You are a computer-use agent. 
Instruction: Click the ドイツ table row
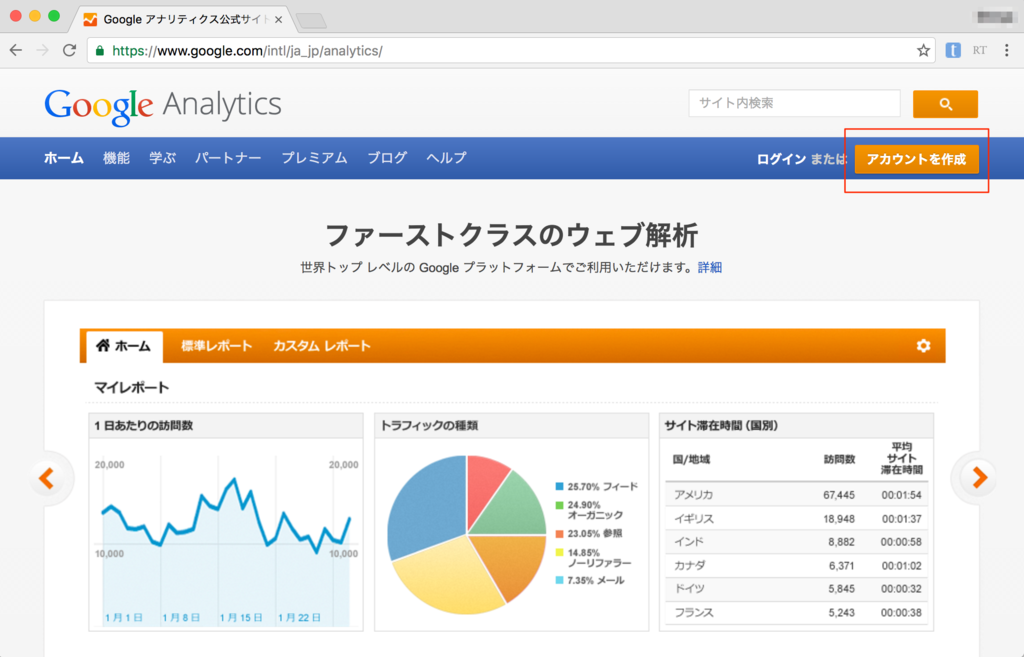pyautogui.click(x=797, y=589)
